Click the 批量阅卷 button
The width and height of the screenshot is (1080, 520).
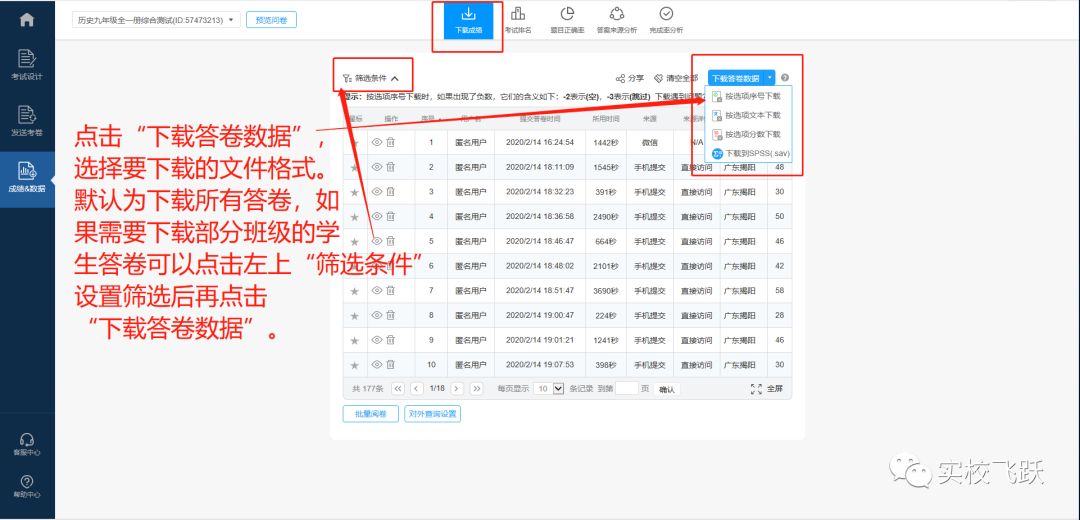pos(371,414)
